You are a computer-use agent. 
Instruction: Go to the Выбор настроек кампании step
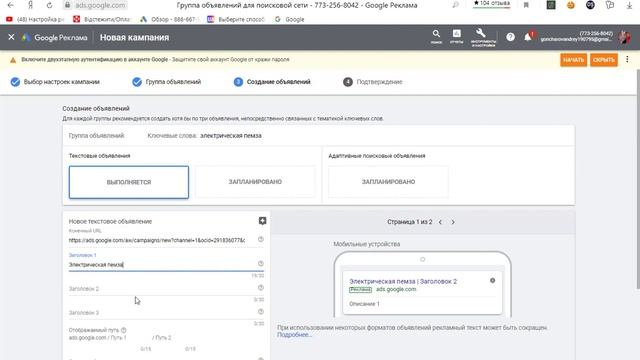tap(55, 82)
